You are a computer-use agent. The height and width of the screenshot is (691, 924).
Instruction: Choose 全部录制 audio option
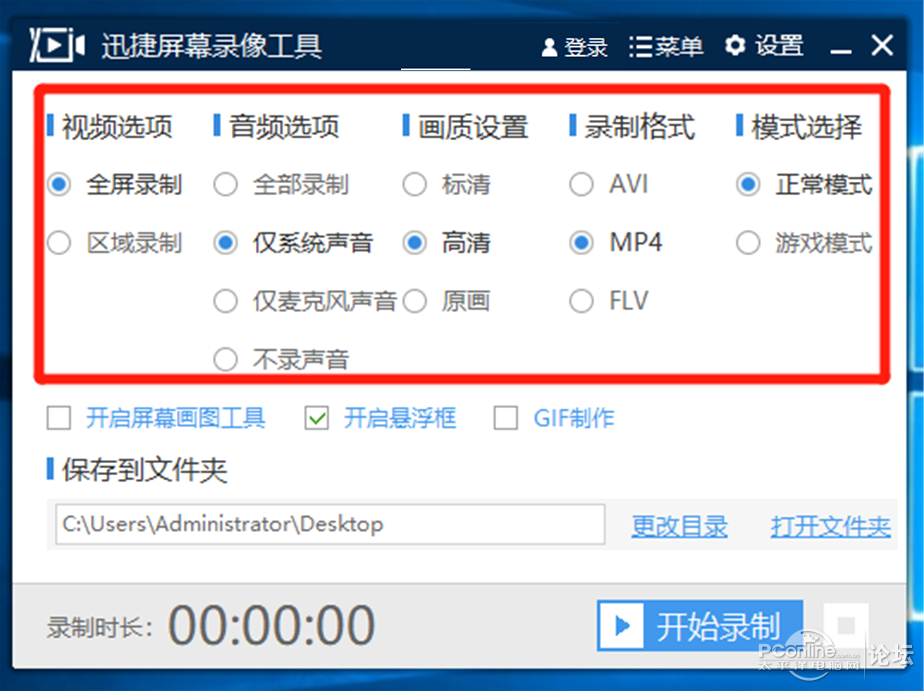pos(281,184)
